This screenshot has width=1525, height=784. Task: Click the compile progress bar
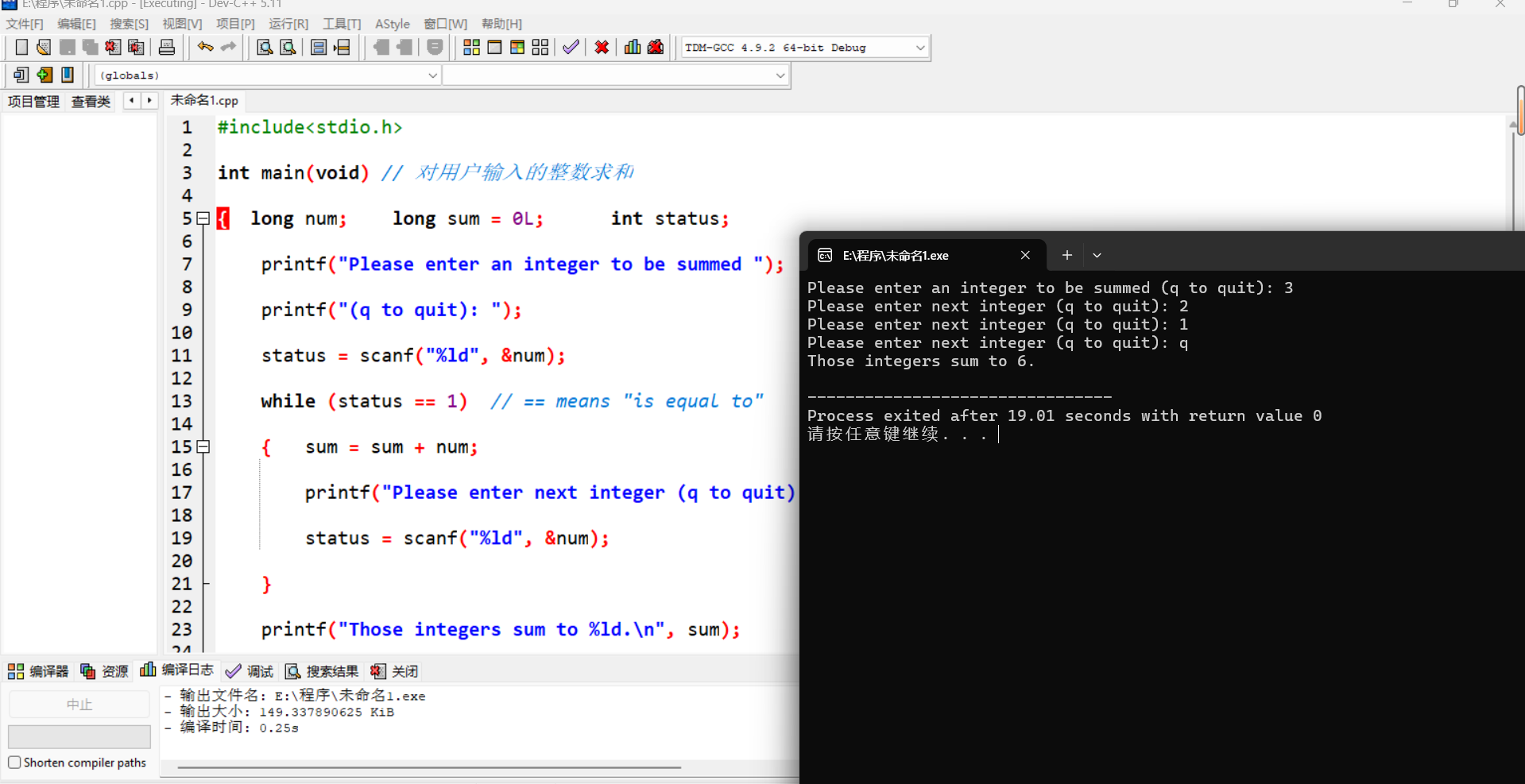pyautogui.click(x=79, y=736)
